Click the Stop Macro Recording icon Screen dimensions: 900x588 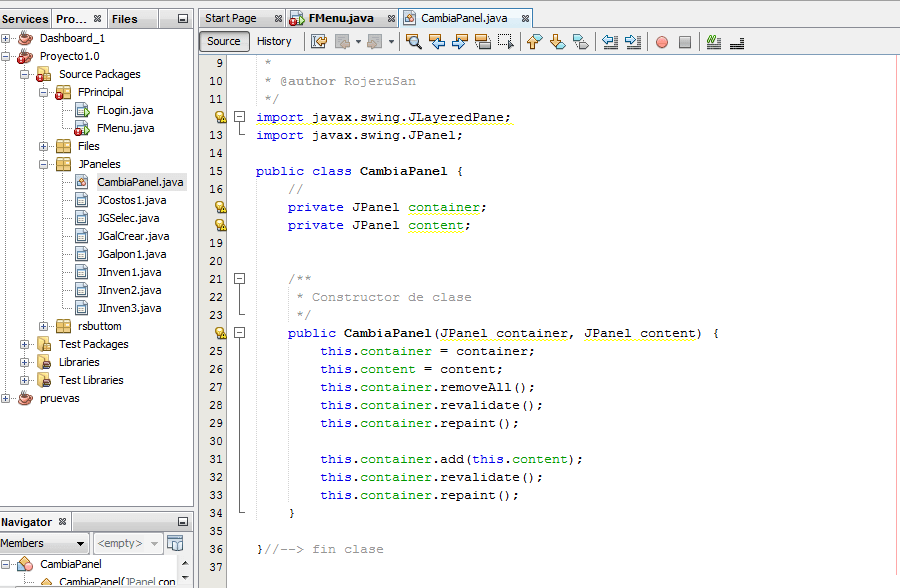point(684,42)
